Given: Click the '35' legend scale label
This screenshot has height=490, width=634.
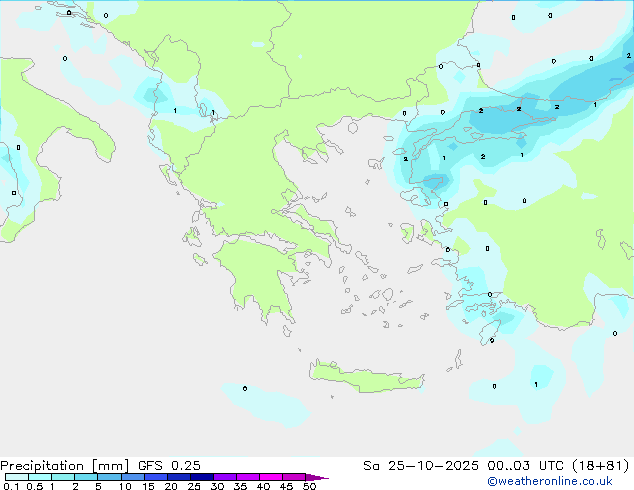Looking at the screenshot, I should point(240,486).
